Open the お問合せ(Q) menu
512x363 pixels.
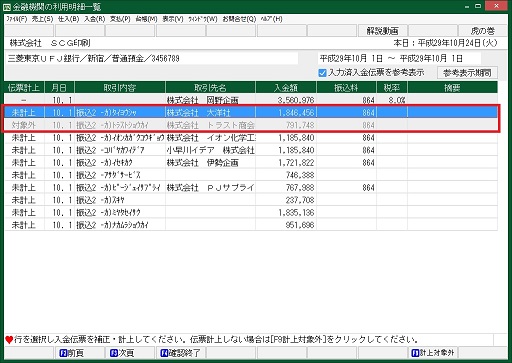tap(239, 19)
